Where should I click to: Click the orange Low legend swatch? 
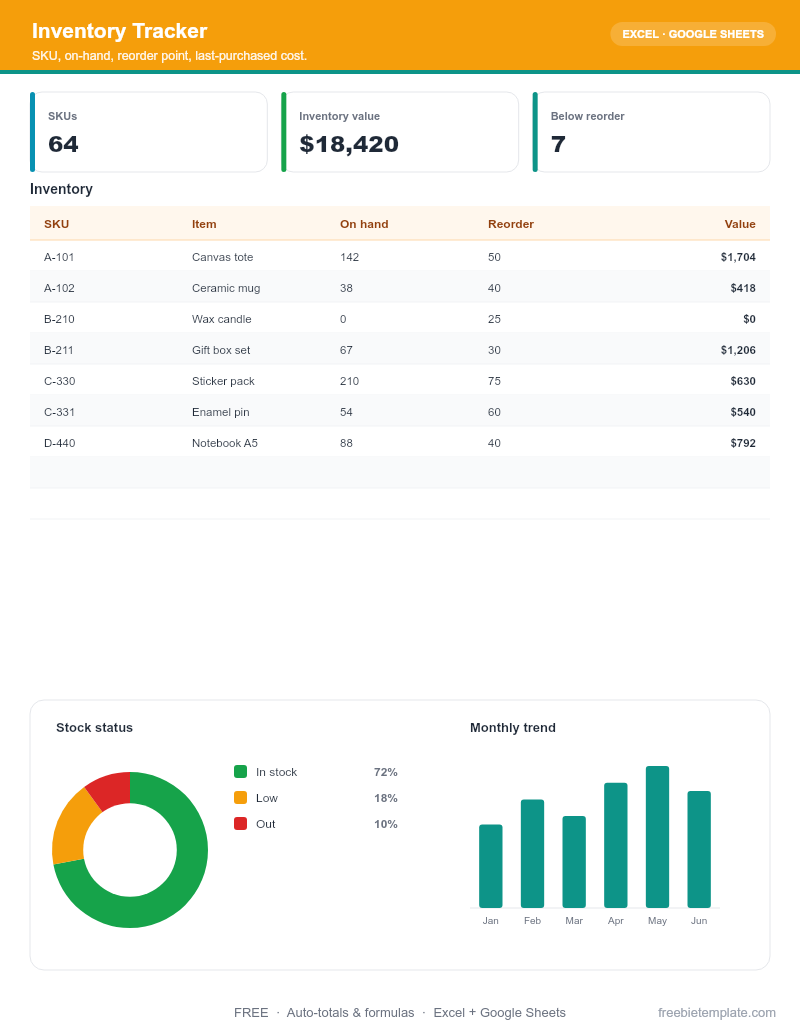(x=240, y=797)
